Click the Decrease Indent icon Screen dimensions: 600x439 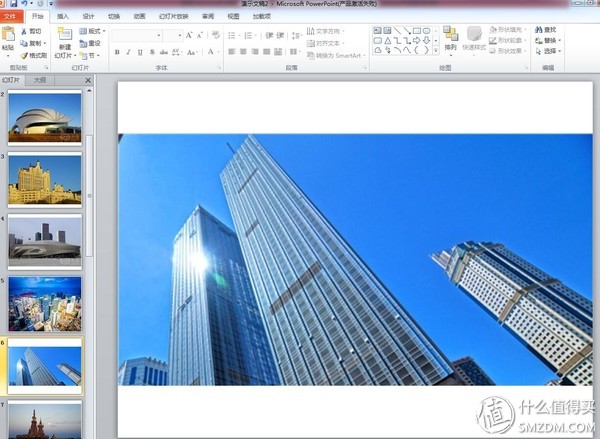pyautogui.click(x=269, y=35)
